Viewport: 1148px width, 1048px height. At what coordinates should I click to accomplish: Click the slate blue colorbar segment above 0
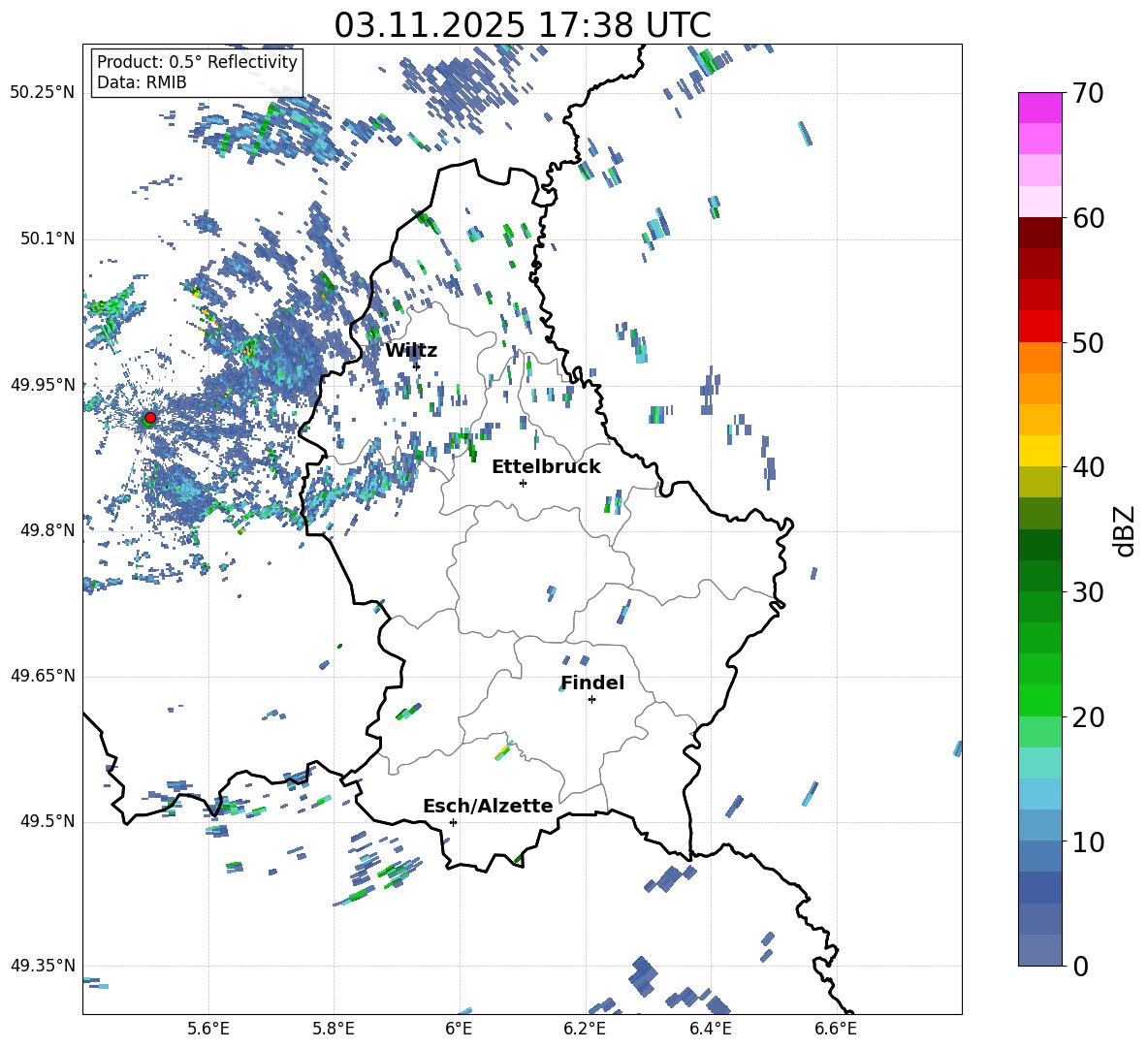pyautogui.click(x=1040, y=950)
